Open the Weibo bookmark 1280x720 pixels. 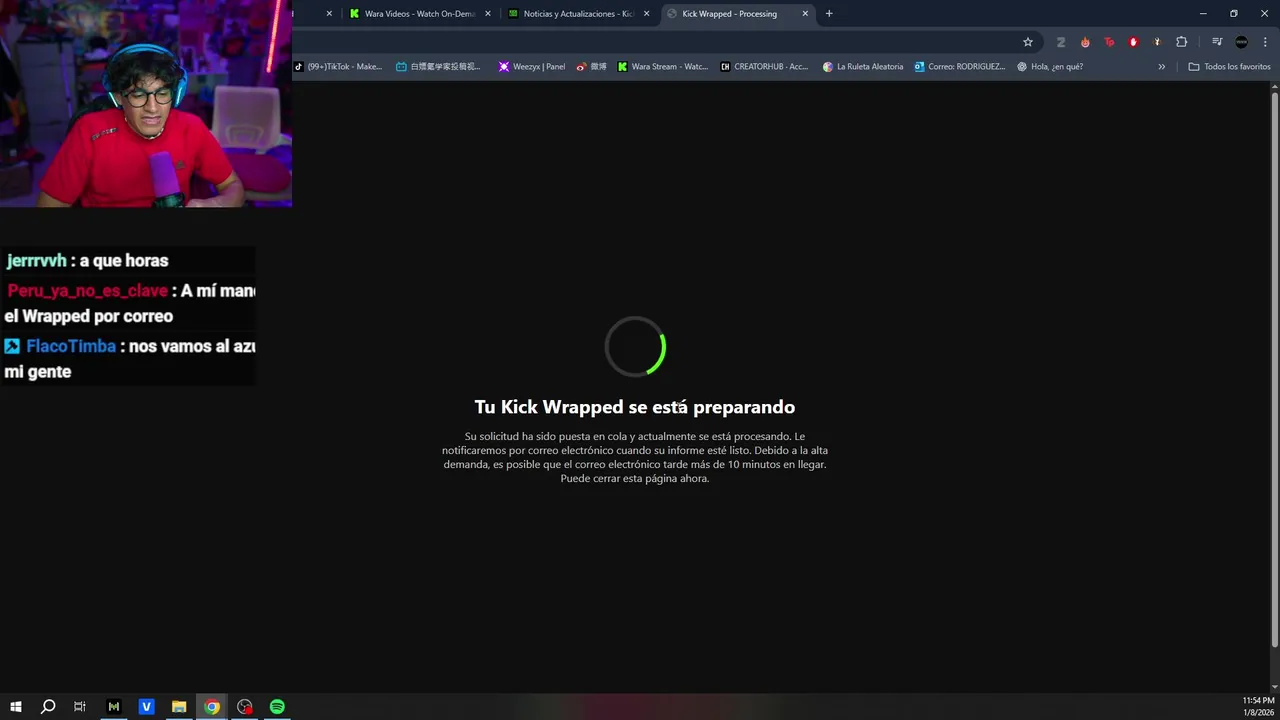pos(591,67)
